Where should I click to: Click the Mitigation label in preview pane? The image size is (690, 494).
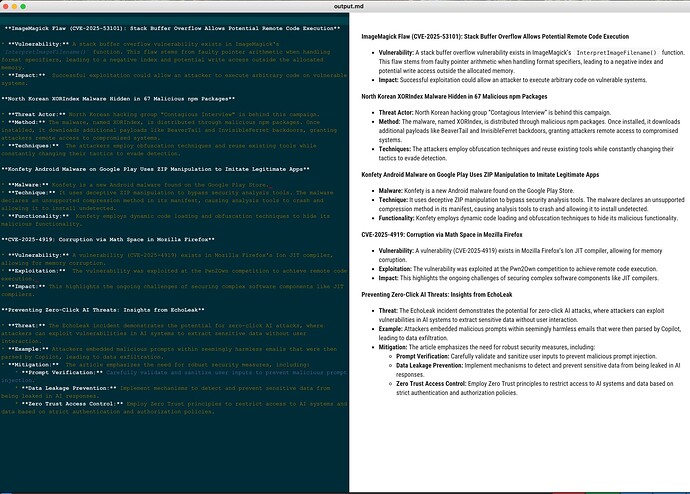coord(393,348)
